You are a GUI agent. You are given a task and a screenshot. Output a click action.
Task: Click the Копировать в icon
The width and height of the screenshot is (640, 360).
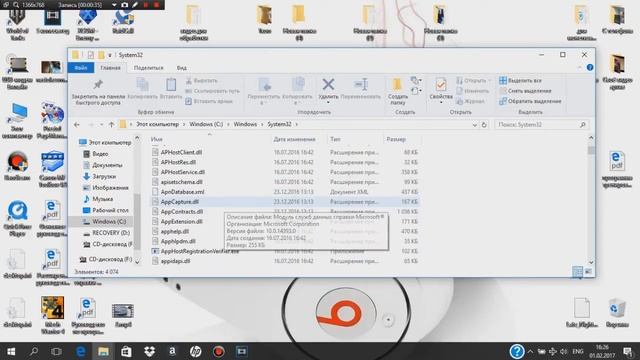tap(298, 85)
